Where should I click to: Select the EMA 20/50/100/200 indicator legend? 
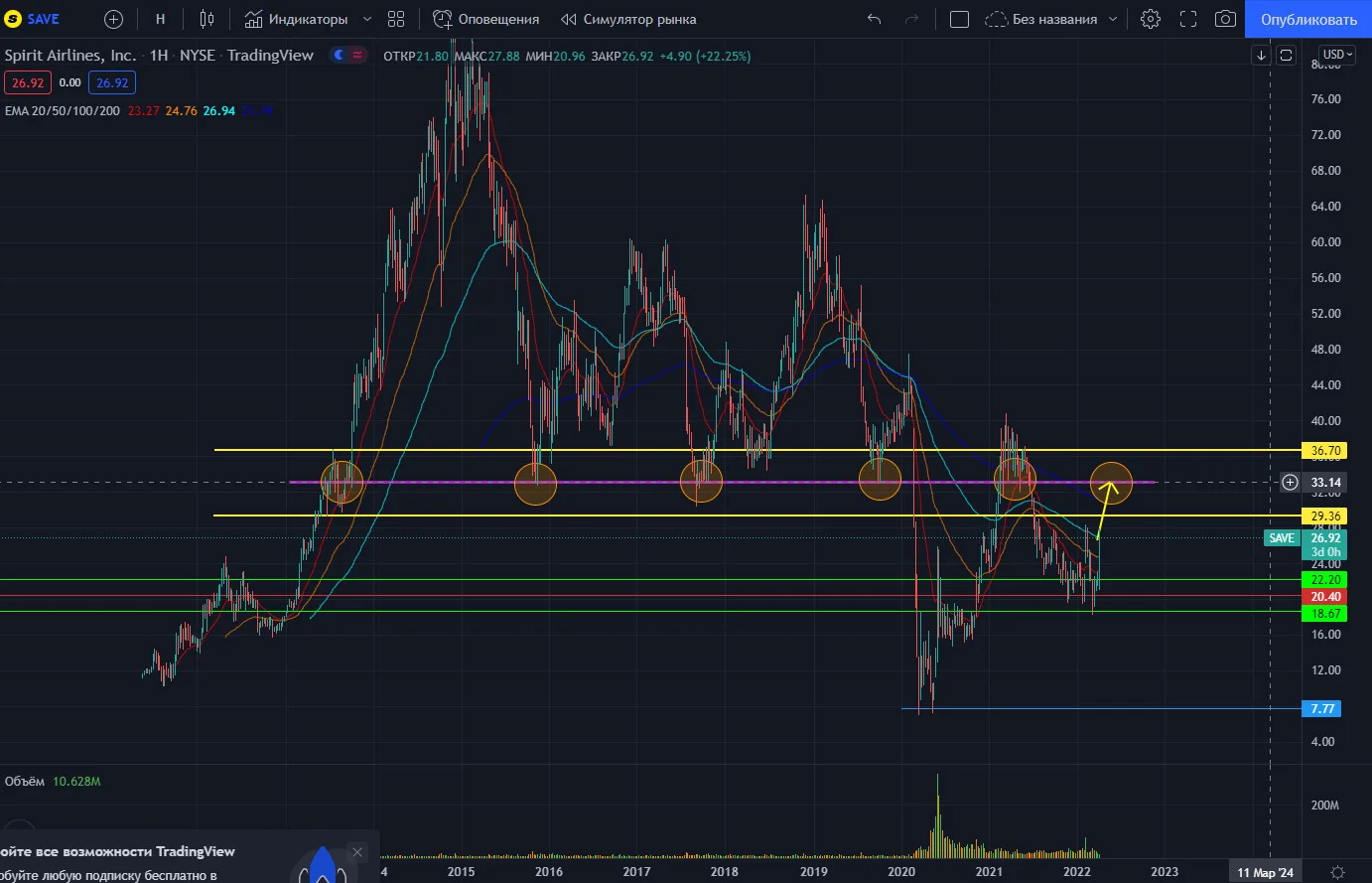[63, 110]
